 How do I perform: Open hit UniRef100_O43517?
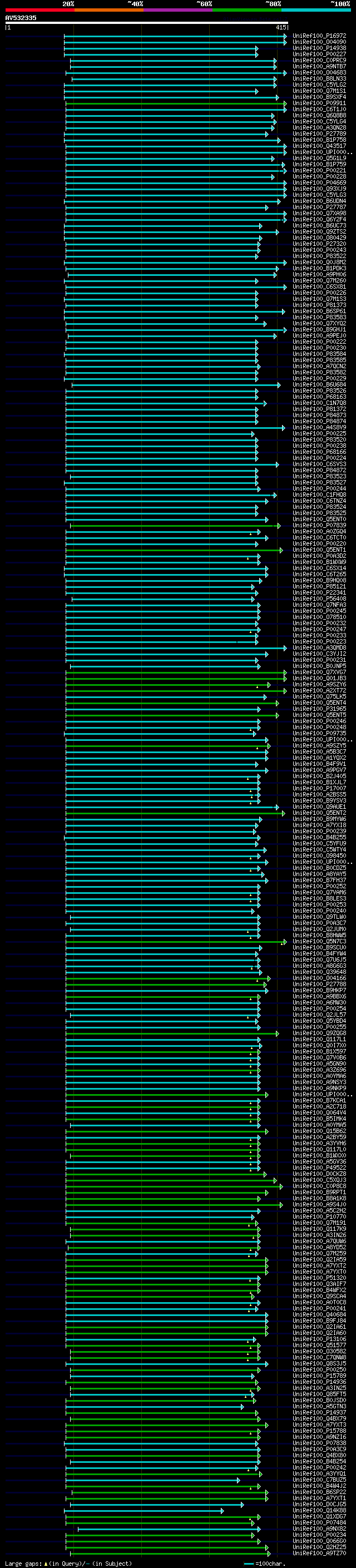(x=319, y=146)
